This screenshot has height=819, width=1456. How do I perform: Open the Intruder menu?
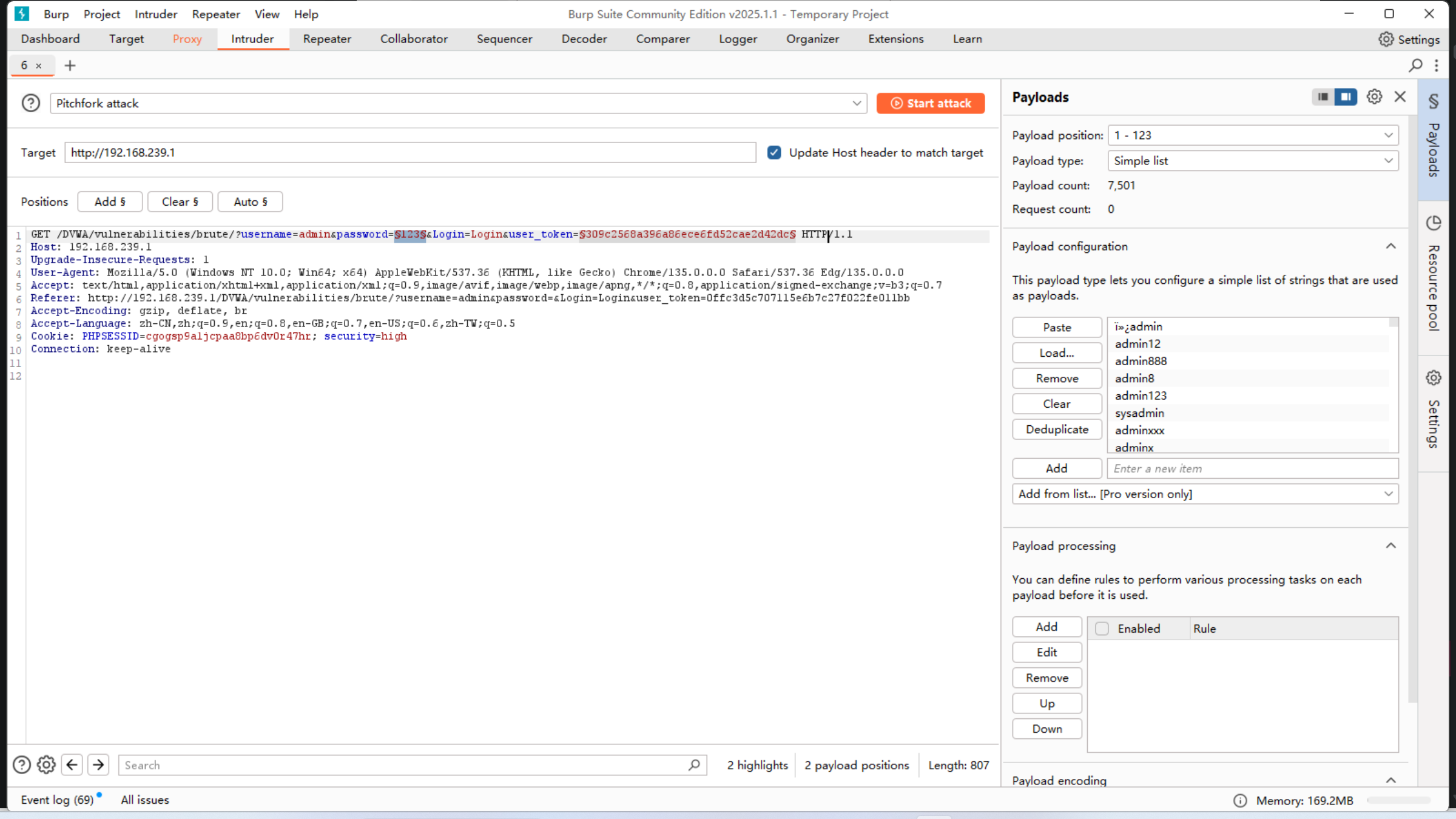[x=156, y=14]
